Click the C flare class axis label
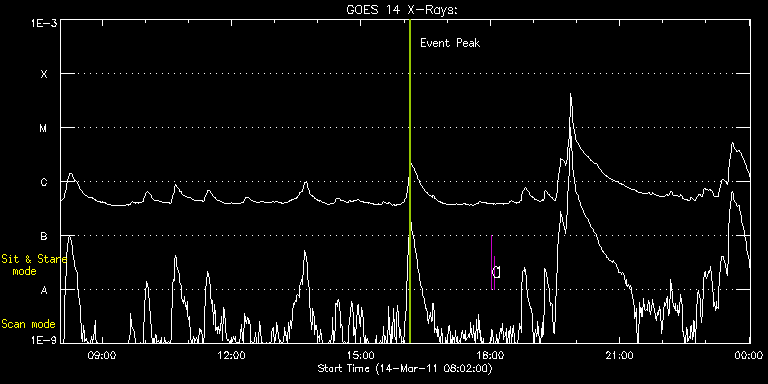Image resolution: width=768 pixels, height=384 pixels. click(44, 182)
